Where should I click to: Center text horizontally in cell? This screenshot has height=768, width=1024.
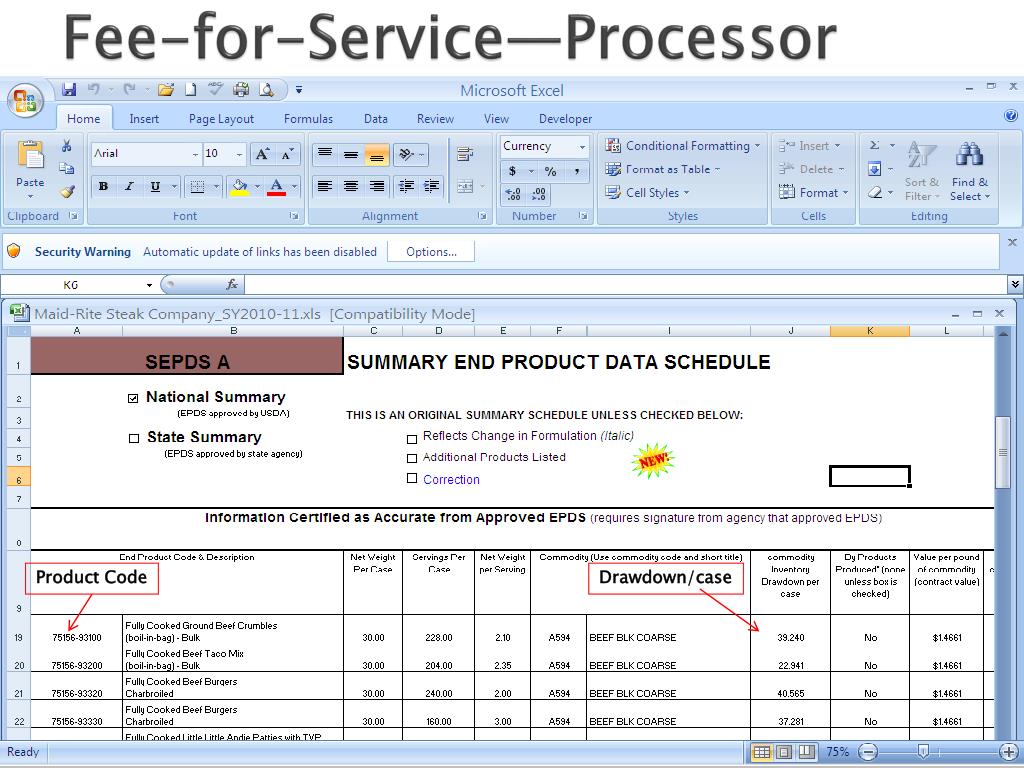click(x=351, y=186)
